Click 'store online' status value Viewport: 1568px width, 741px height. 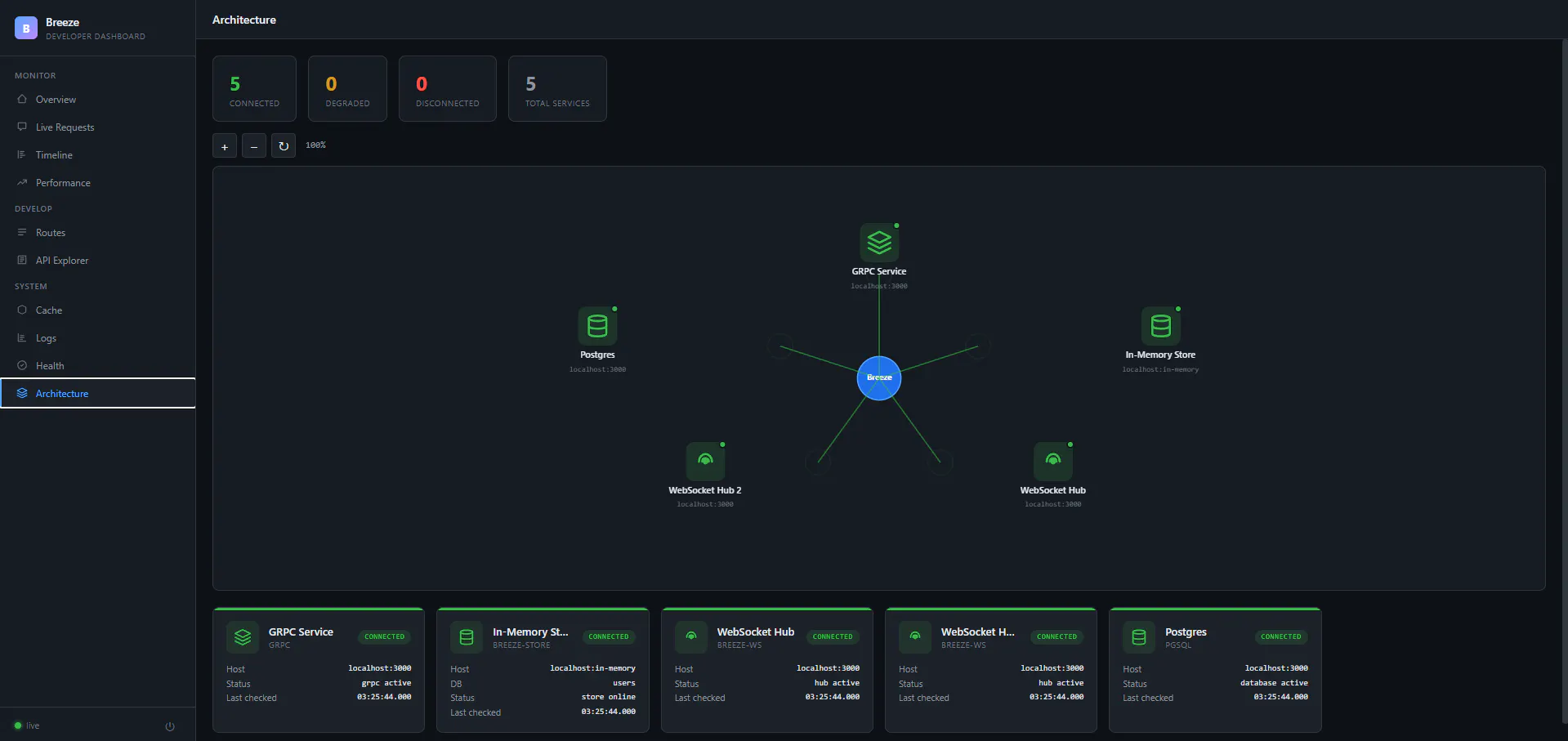pos(609,697)
